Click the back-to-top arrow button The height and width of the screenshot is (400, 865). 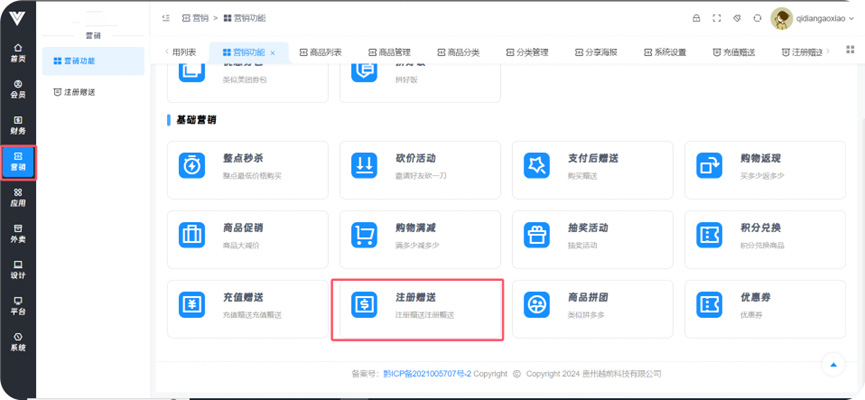tap(832, 363)
